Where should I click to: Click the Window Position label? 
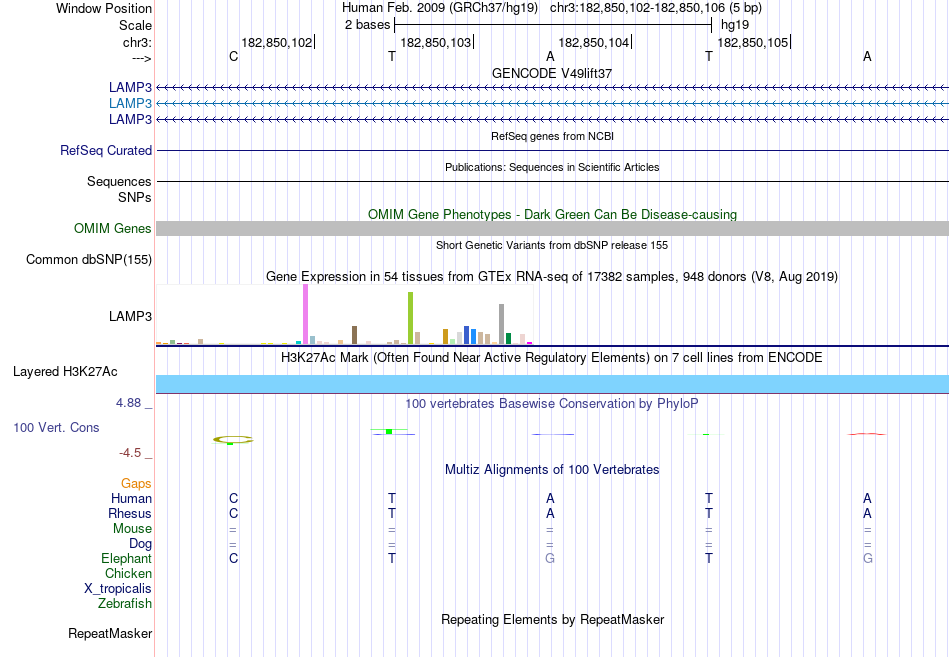tap(104, 8)
